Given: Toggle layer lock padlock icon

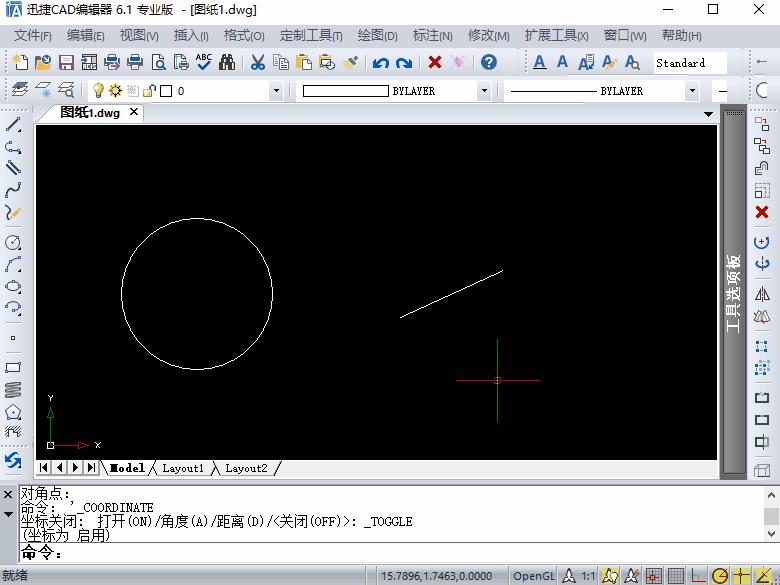Looking at the screenshot, I should click(149, 91).
